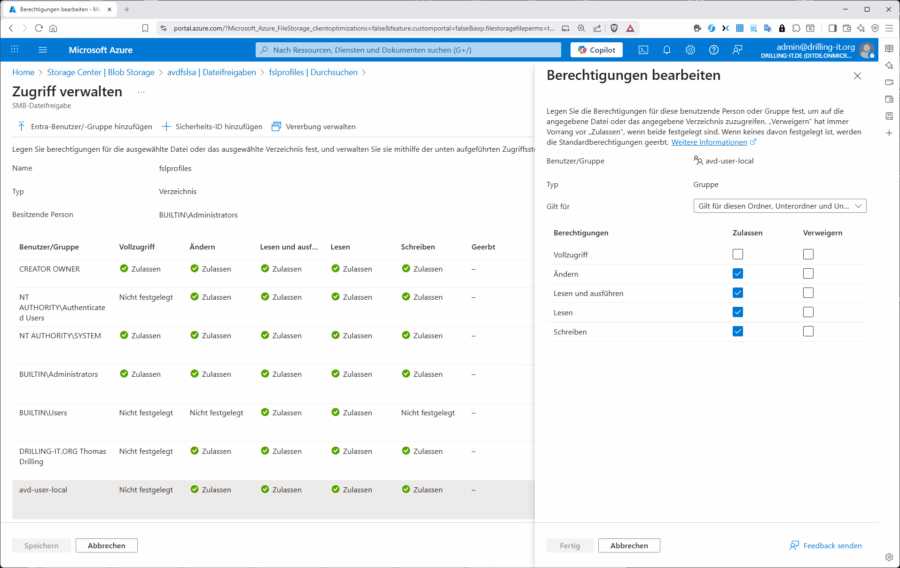Open the account avatar menu

(x=867, y=50)
